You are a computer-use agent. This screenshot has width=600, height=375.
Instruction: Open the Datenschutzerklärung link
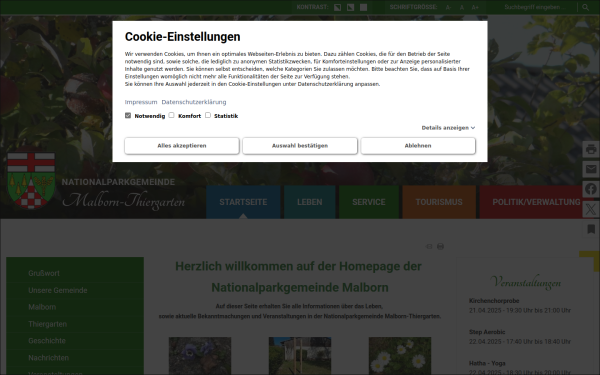tap(194, 102)
